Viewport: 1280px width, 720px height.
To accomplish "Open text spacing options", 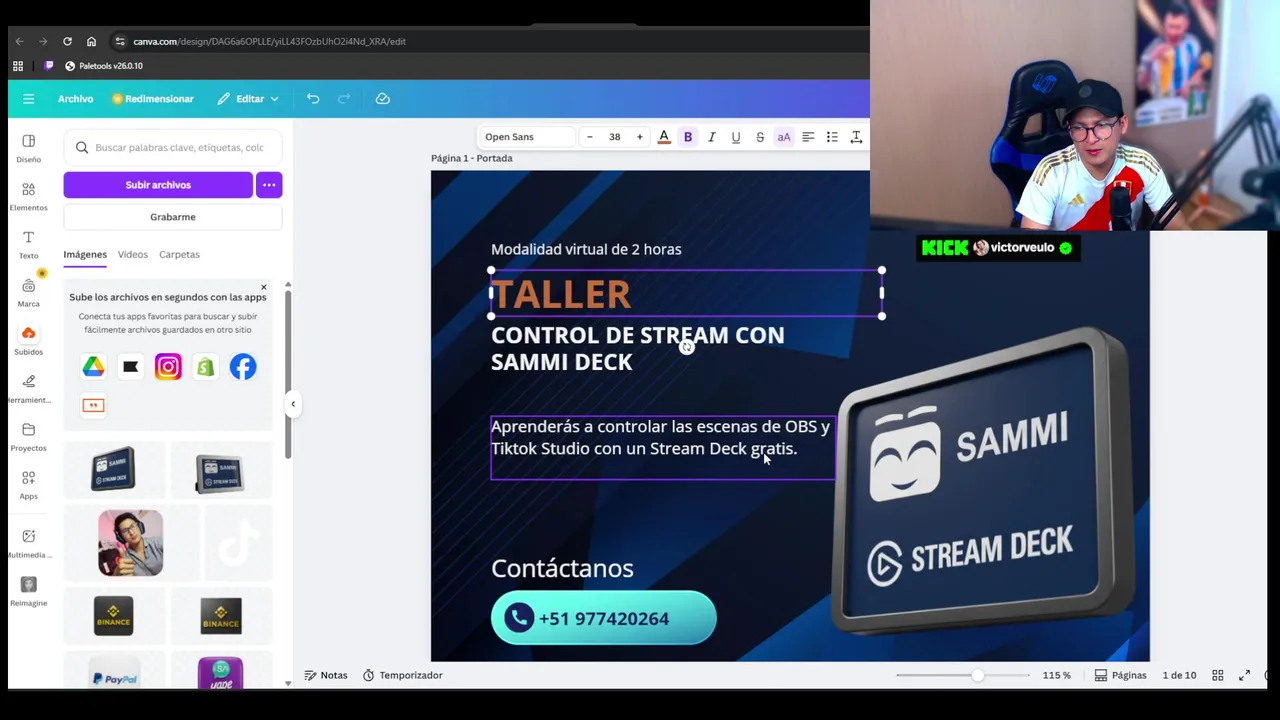I will 856,137.
